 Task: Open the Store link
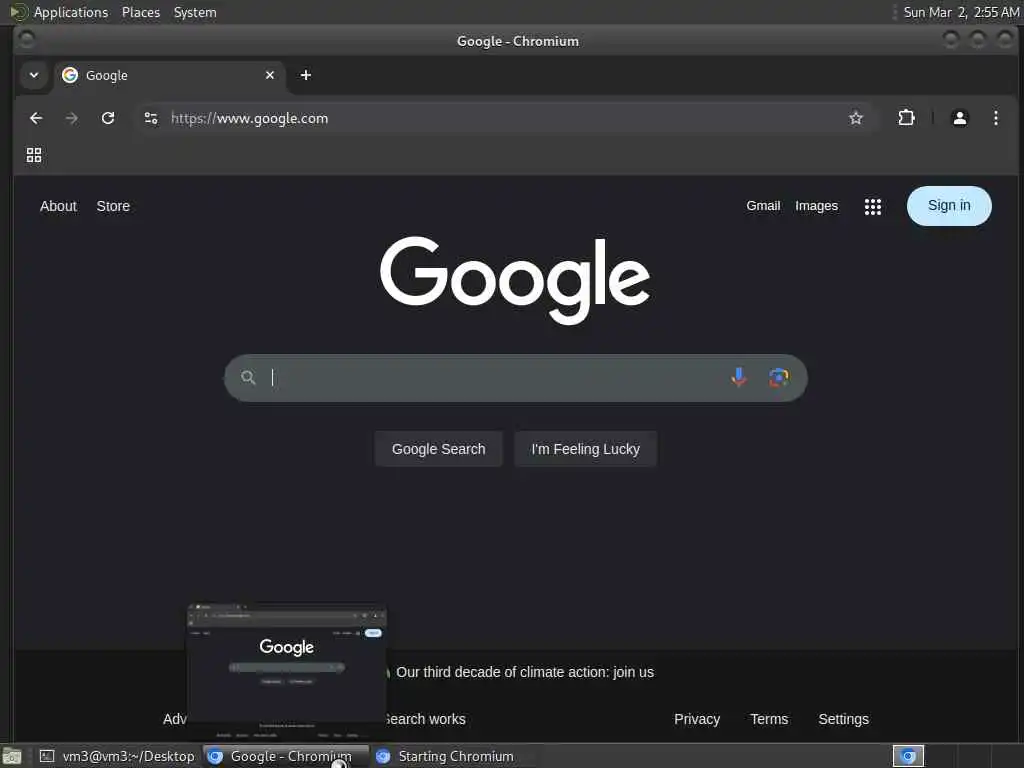click(113, 206)
